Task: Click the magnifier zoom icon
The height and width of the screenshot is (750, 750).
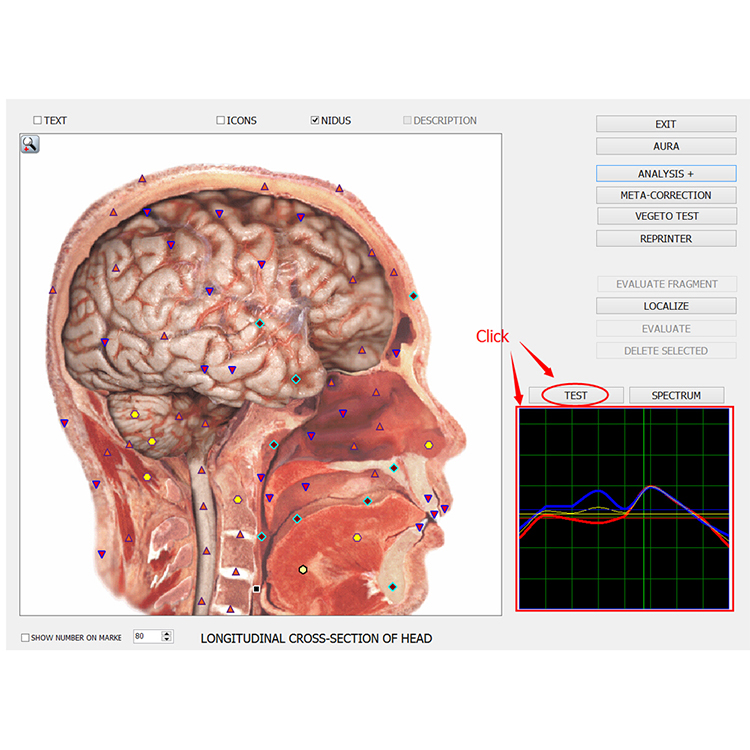Action: pos(30,144)
